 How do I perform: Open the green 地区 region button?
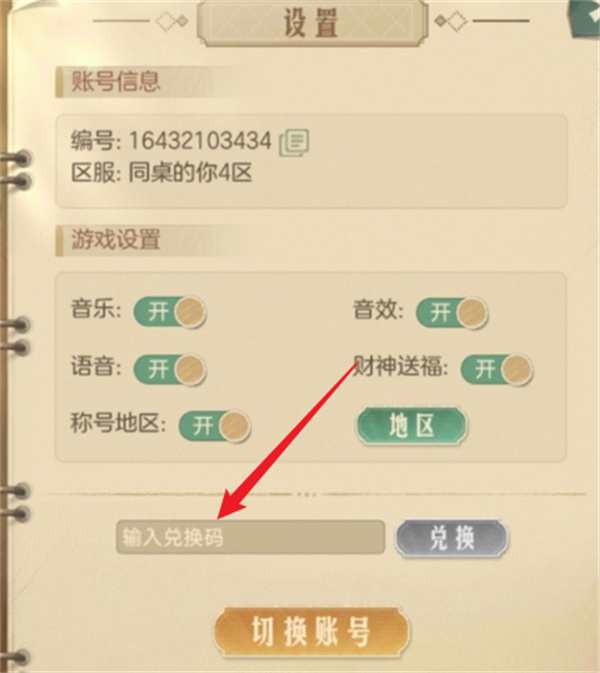[412, 425]
